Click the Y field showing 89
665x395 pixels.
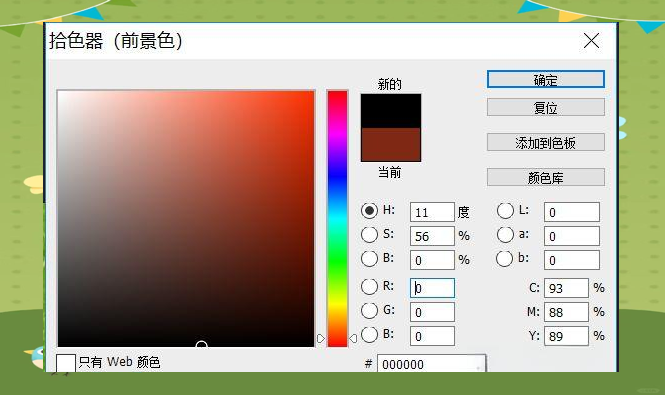(566, 336)
